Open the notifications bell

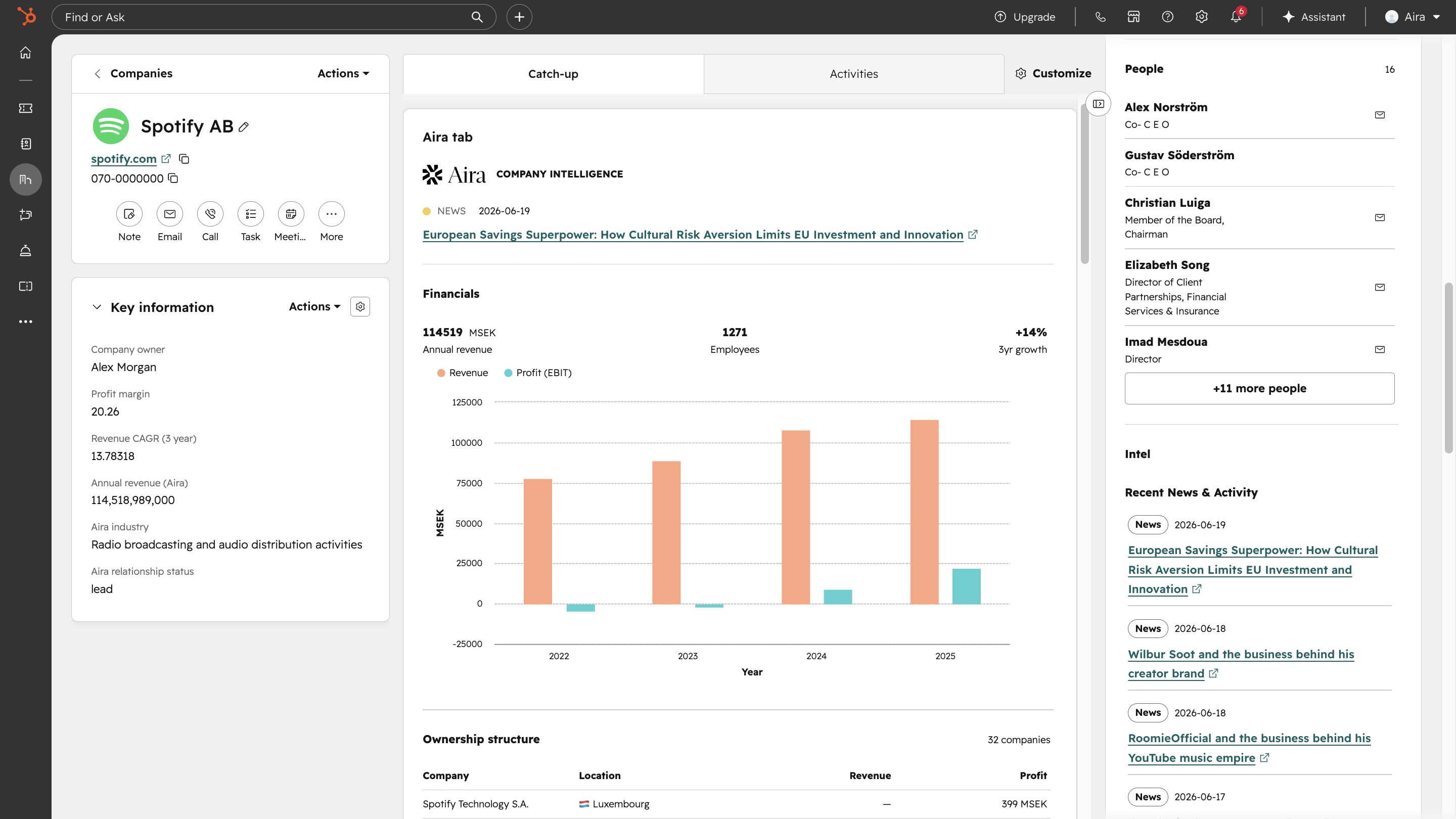[1236, 17]
